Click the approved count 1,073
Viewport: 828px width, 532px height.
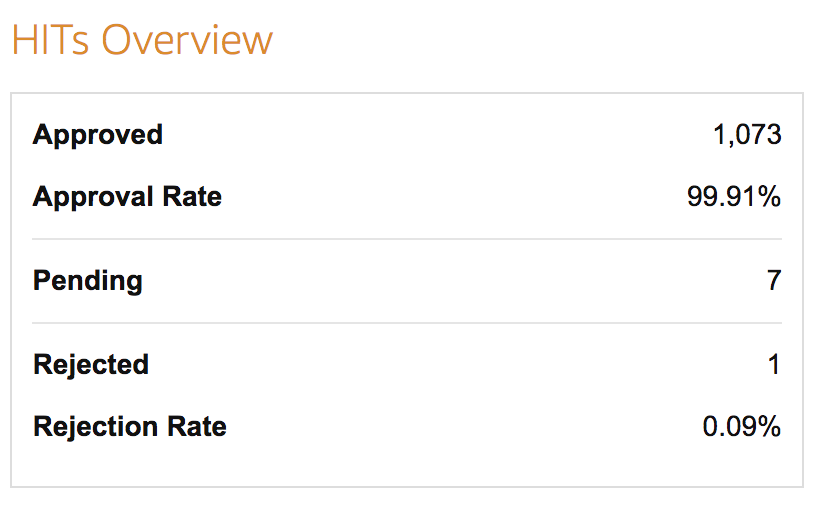point(747,135)
